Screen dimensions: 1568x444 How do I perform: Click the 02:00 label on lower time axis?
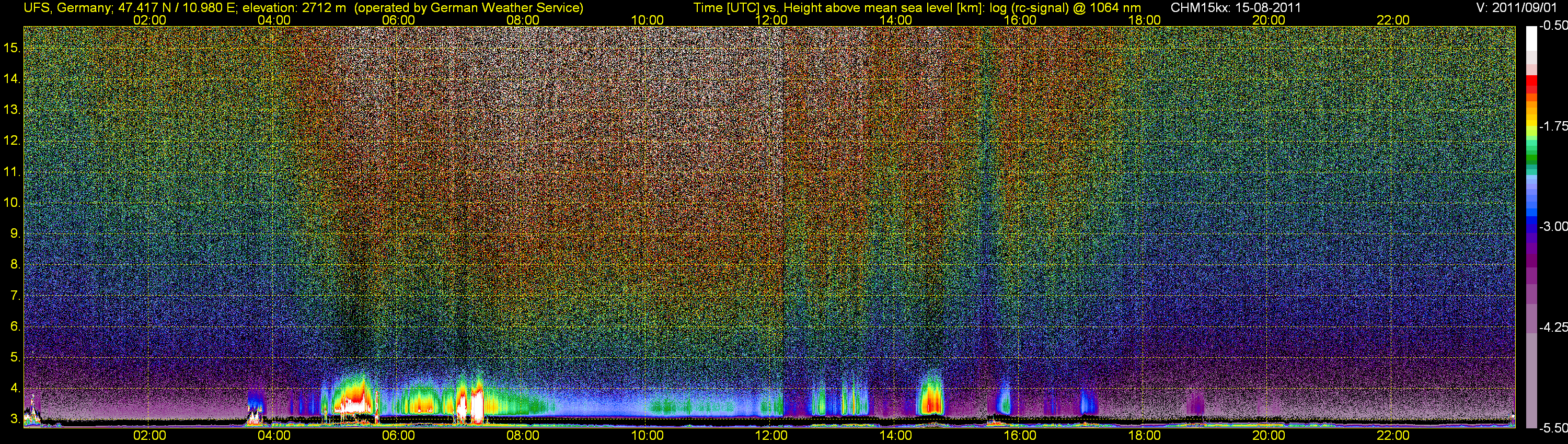click(x=149, y=436)
